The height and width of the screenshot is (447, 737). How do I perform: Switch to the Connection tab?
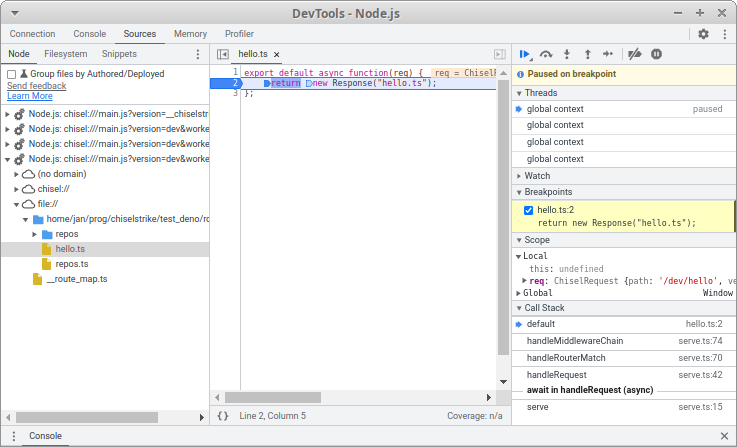pos(32,34)
